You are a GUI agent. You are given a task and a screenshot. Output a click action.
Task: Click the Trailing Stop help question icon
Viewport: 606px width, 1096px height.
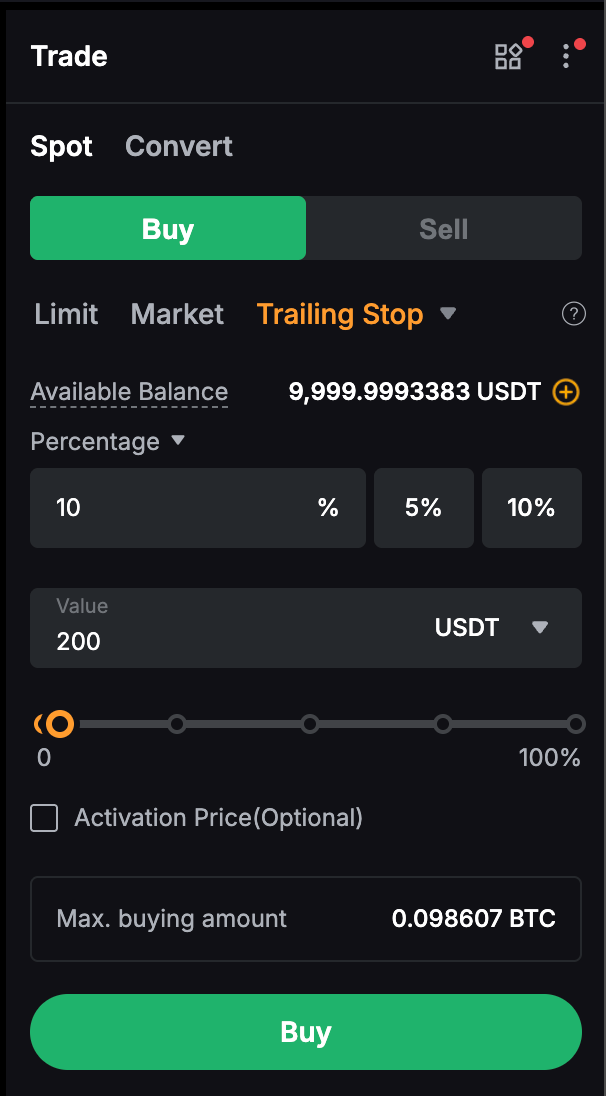(573, 315)
